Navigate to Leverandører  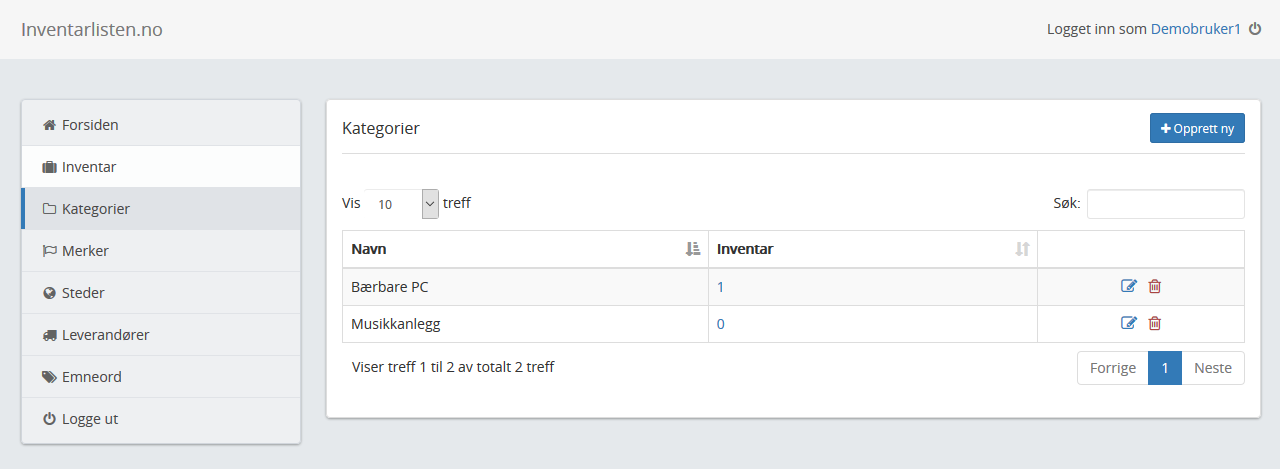(x=161, y=335)
